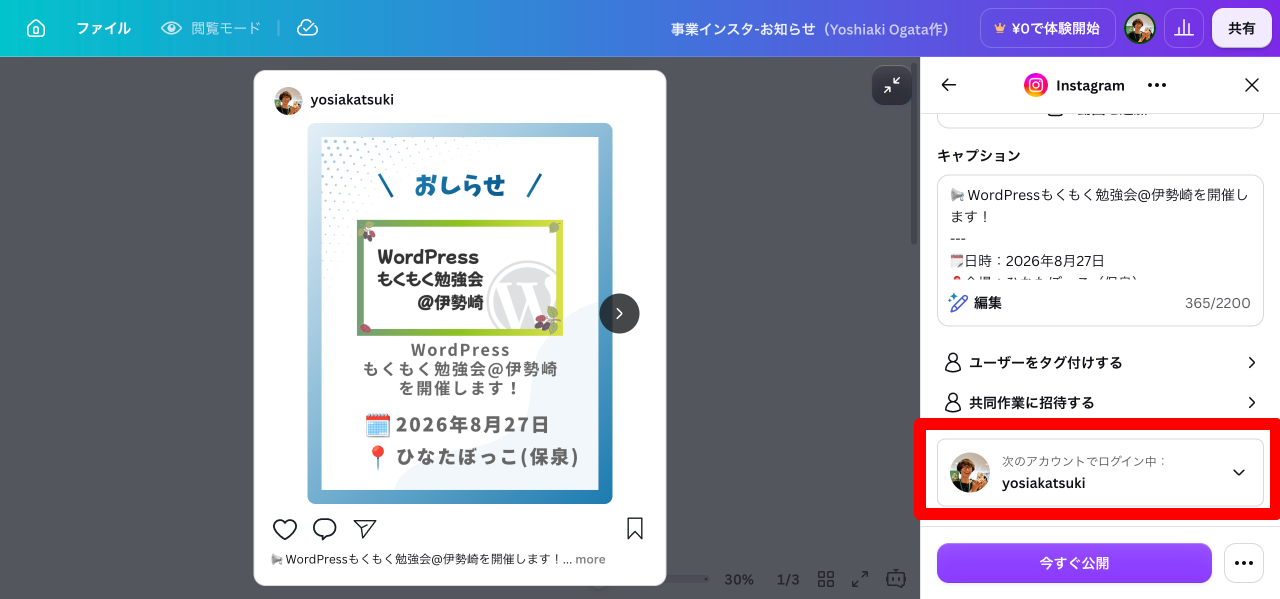Click the 共有 share button

(1242, 28)
